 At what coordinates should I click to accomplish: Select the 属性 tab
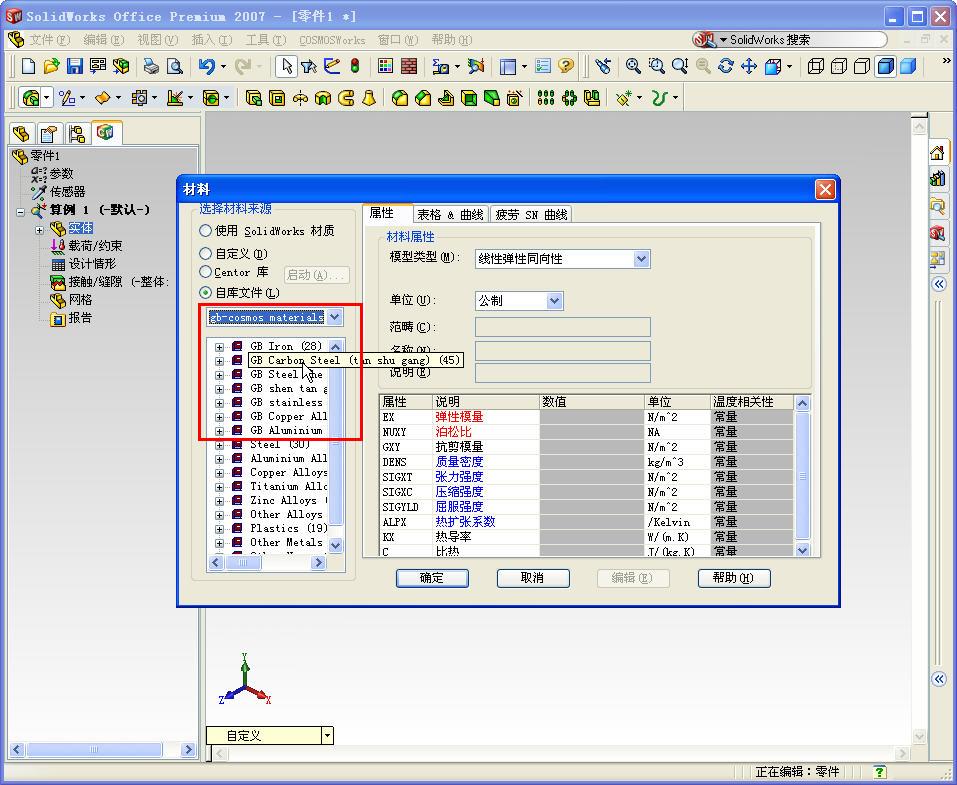coord(382,213)
